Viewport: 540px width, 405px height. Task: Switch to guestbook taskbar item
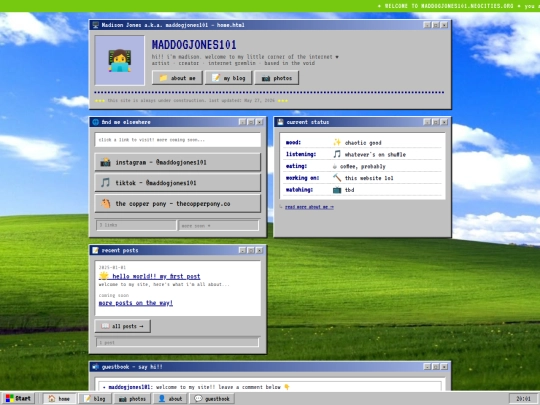212,399
